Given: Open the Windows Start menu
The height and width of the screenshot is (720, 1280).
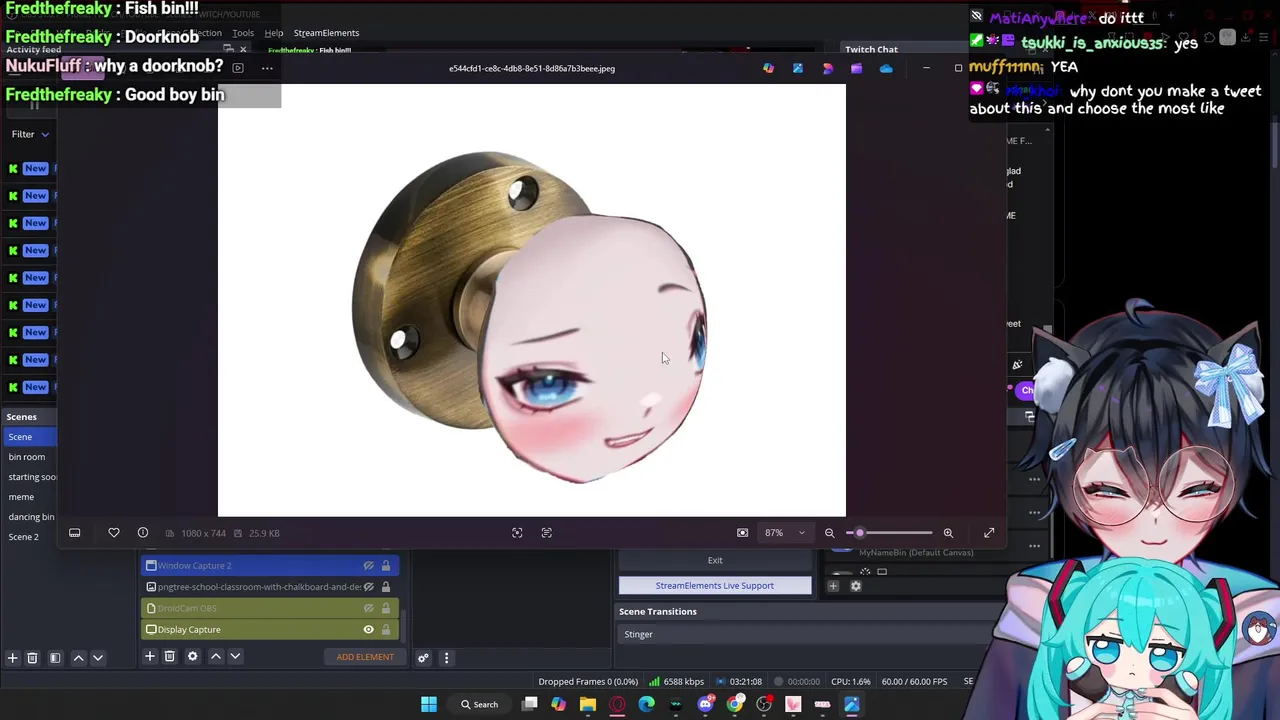Looking at the screenshot, I should tap(429, 704).
